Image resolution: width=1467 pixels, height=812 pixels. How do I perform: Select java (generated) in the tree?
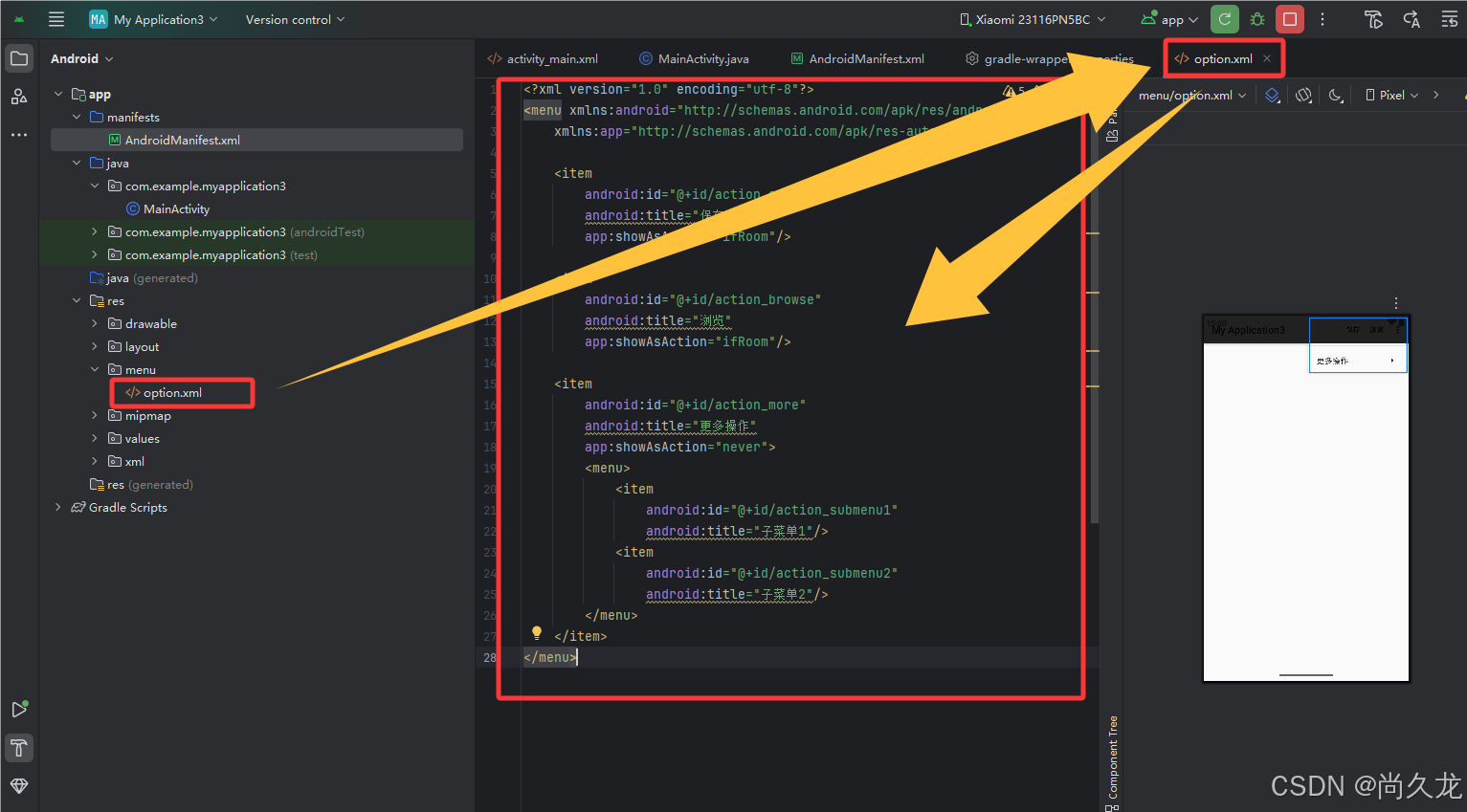click(144, 277)
